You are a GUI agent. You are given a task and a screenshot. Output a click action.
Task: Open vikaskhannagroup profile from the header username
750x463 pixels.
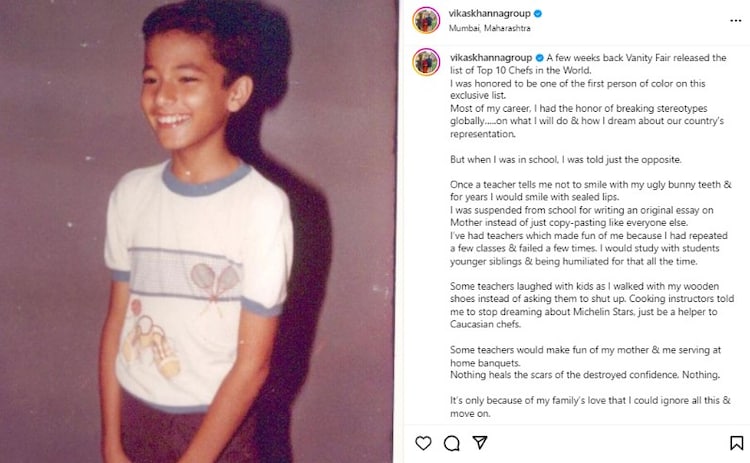click(489, 14)
